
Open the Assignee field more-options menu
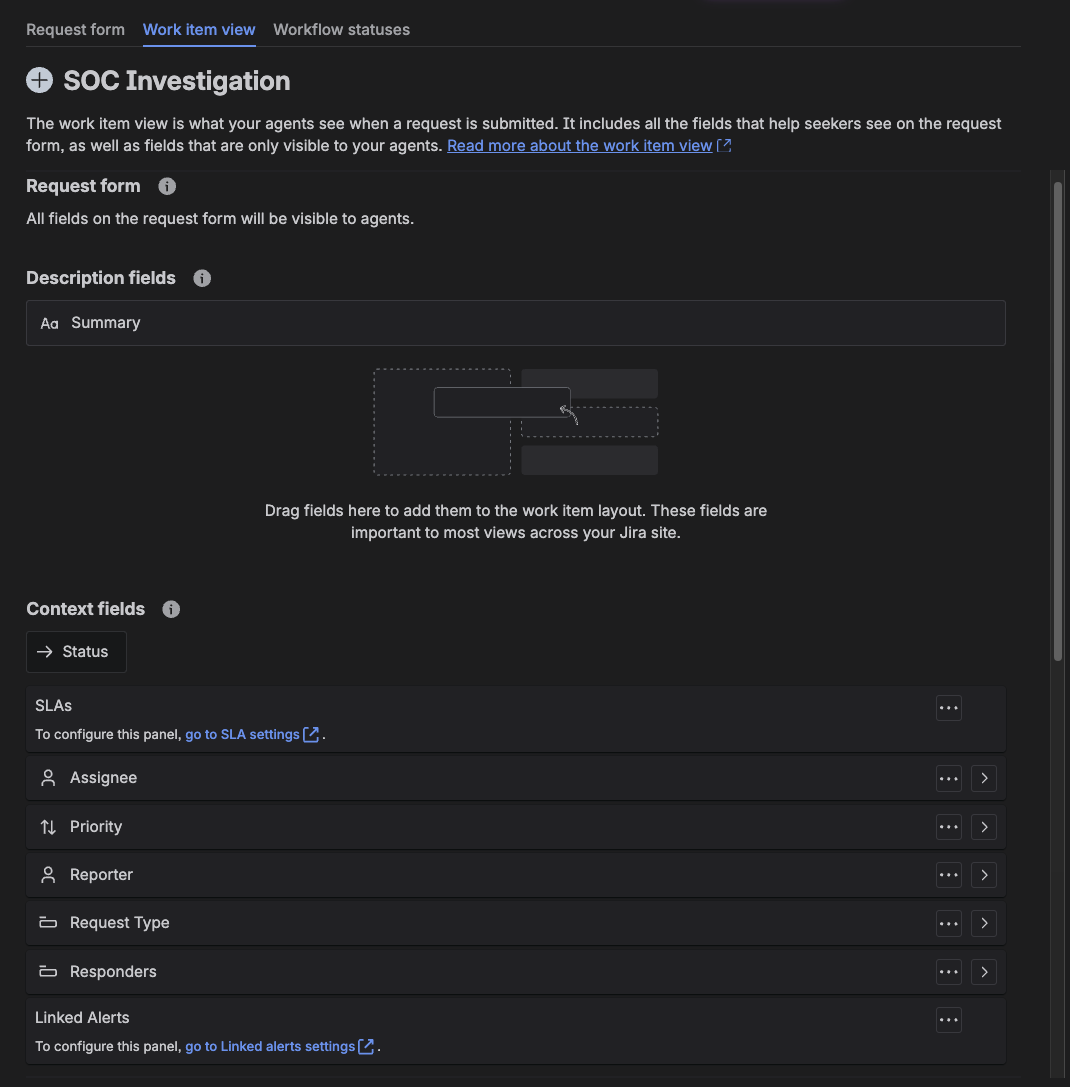click(x=949, y=778)
